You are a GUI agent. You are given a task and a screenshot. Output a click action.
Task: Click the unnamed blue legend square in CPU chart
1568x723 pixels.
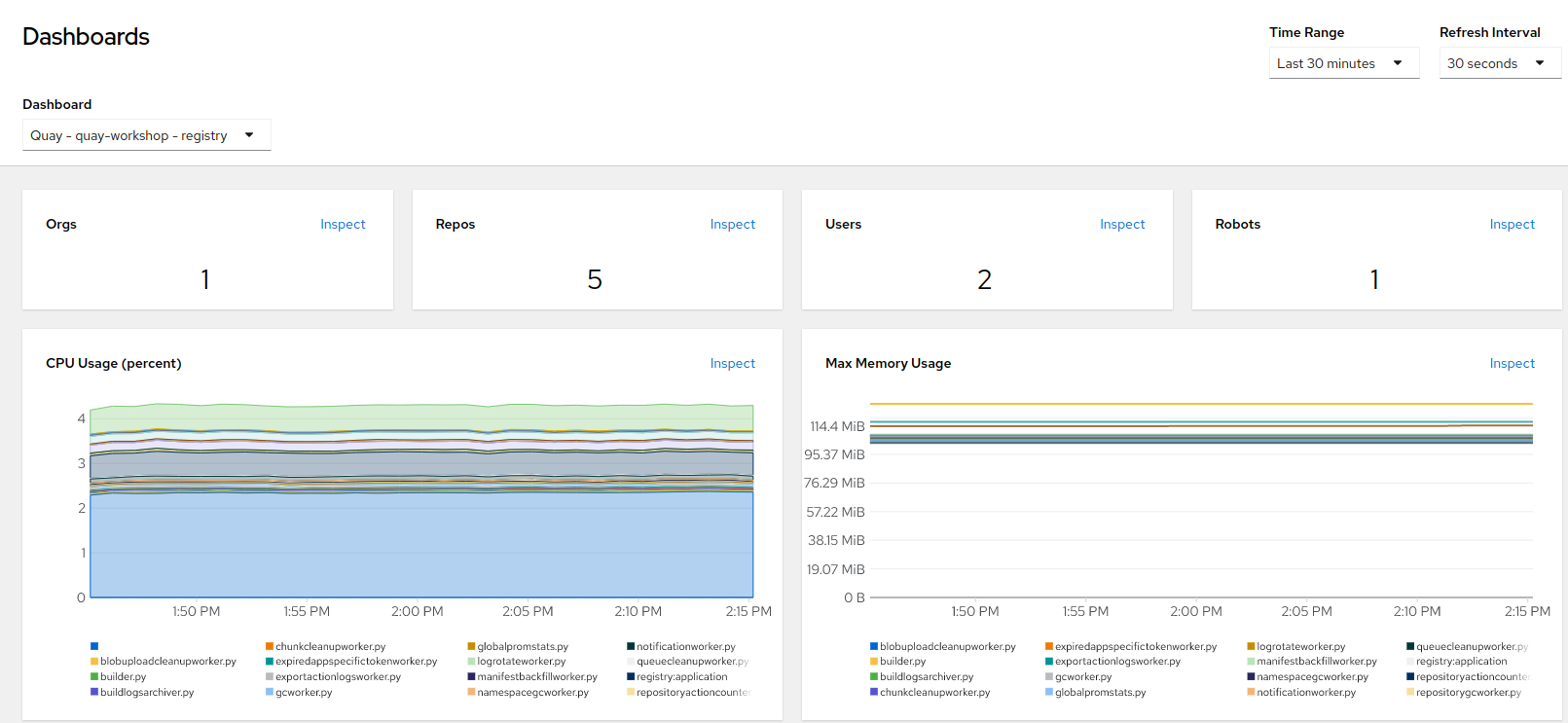click(94, 646)
